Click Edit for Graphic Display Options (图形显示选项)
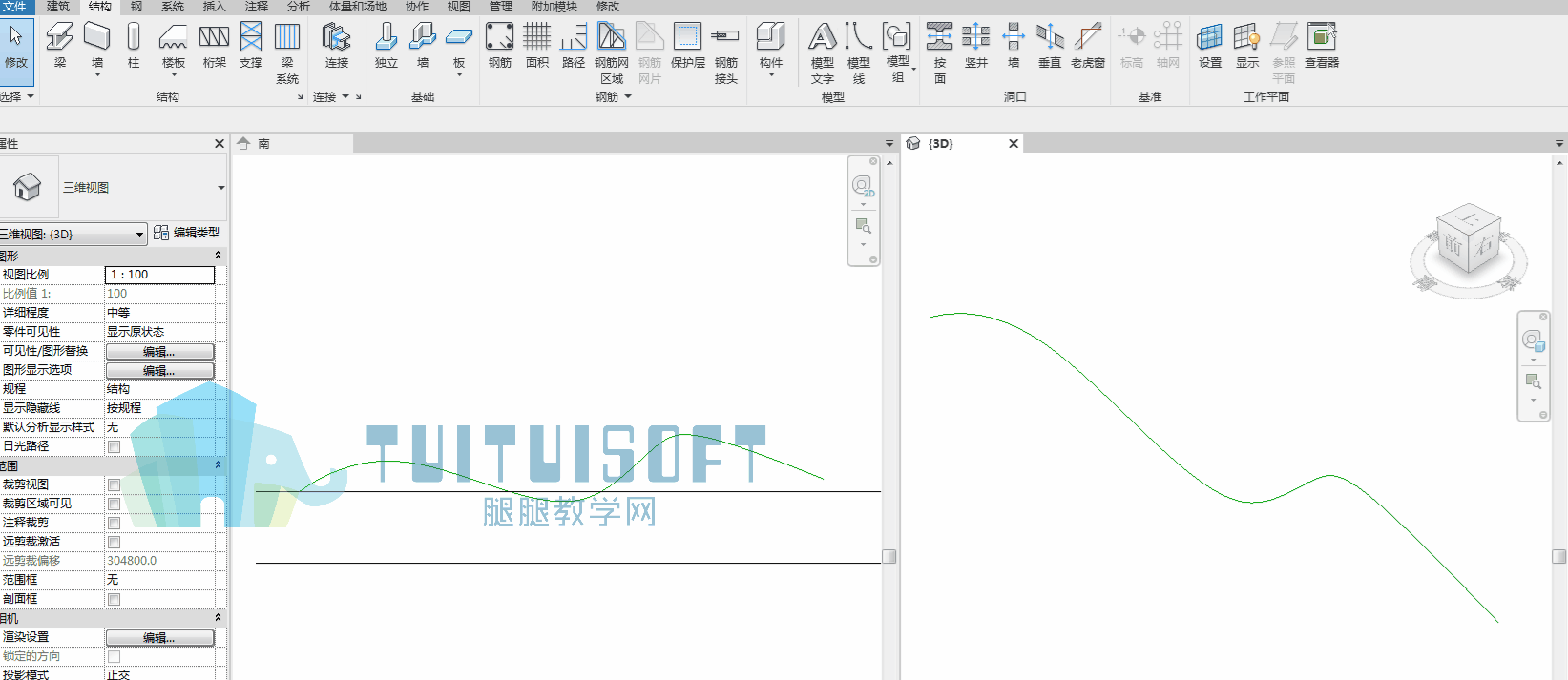The image size is (1568, 680). (x=159, y=370)
